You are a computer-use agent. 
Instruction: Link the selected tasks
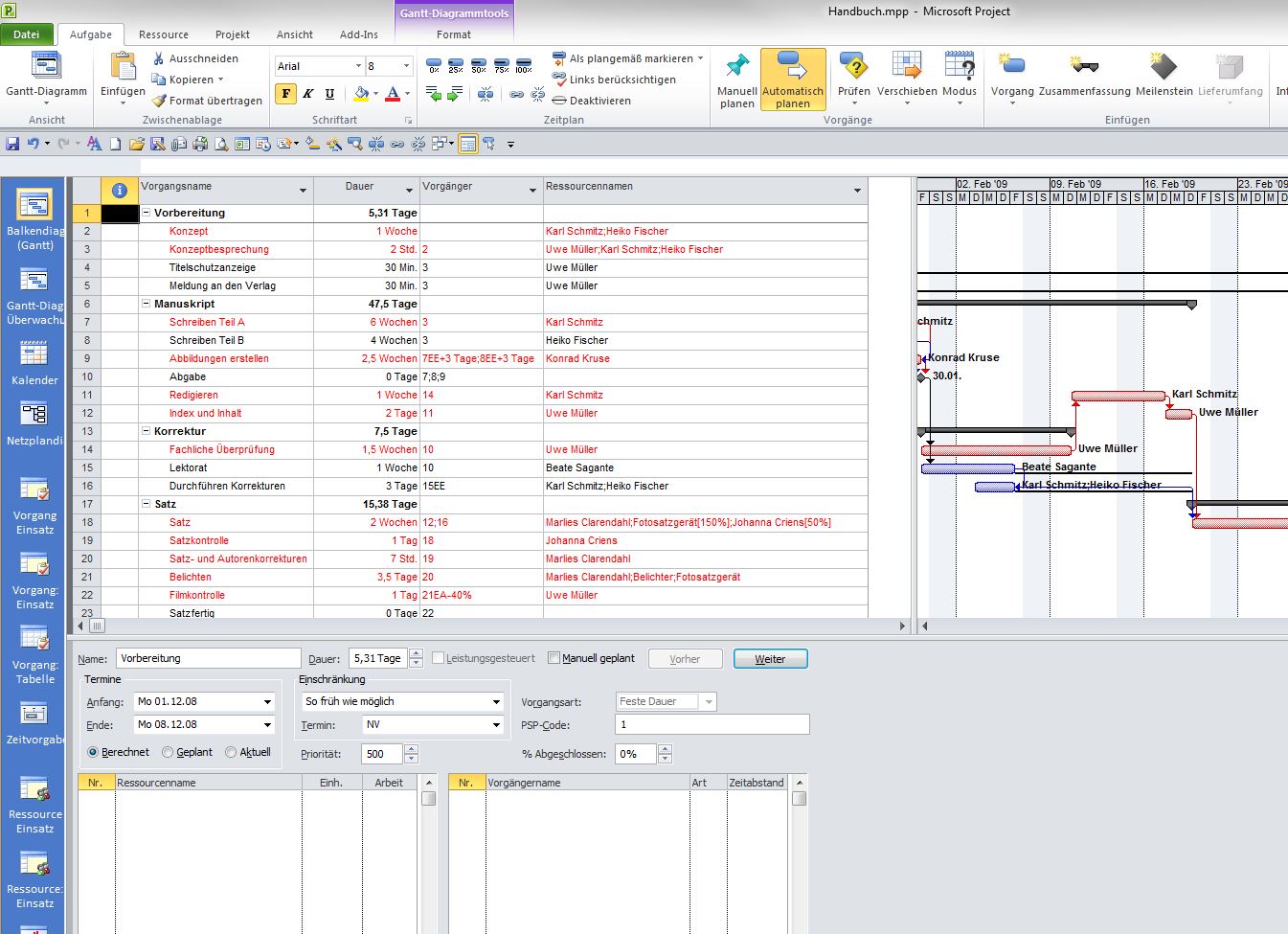pos(516,94)
